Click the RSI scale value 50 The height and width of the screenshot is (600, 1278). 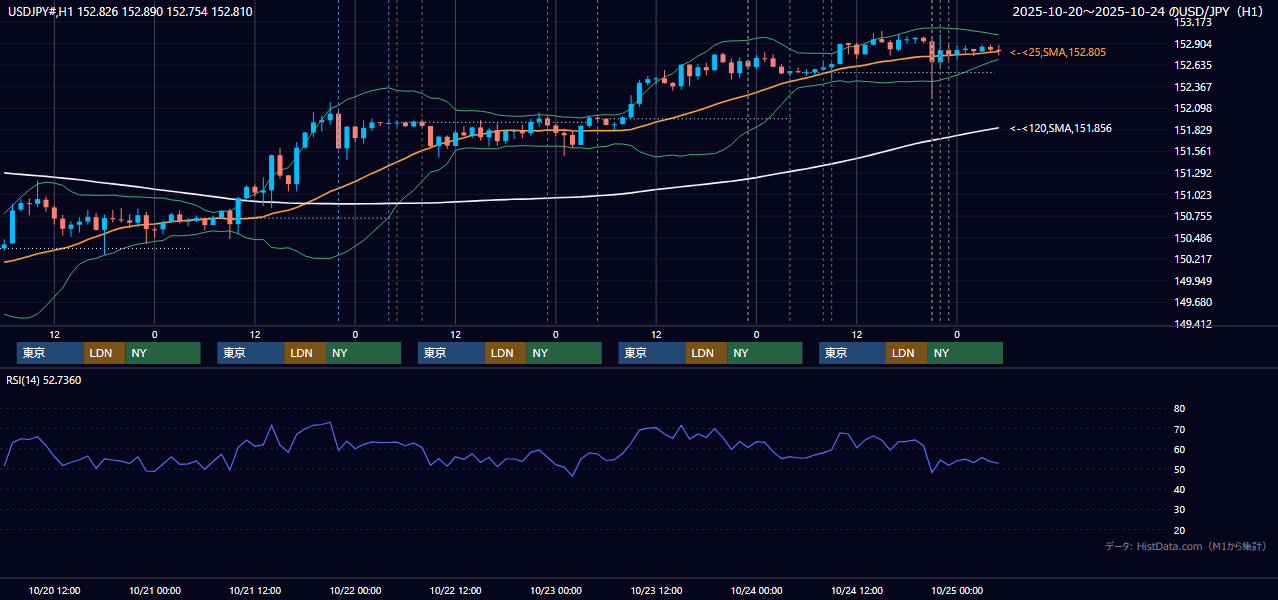pyautogui.click(x=1179, y=469)
